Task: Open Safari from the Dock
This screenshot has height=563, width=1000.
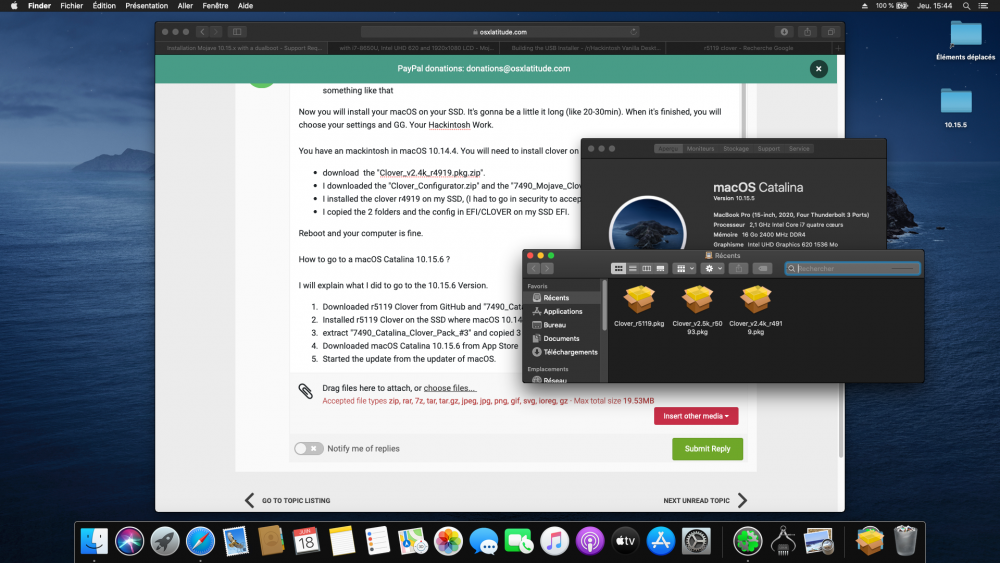Action: pos(200,541)
